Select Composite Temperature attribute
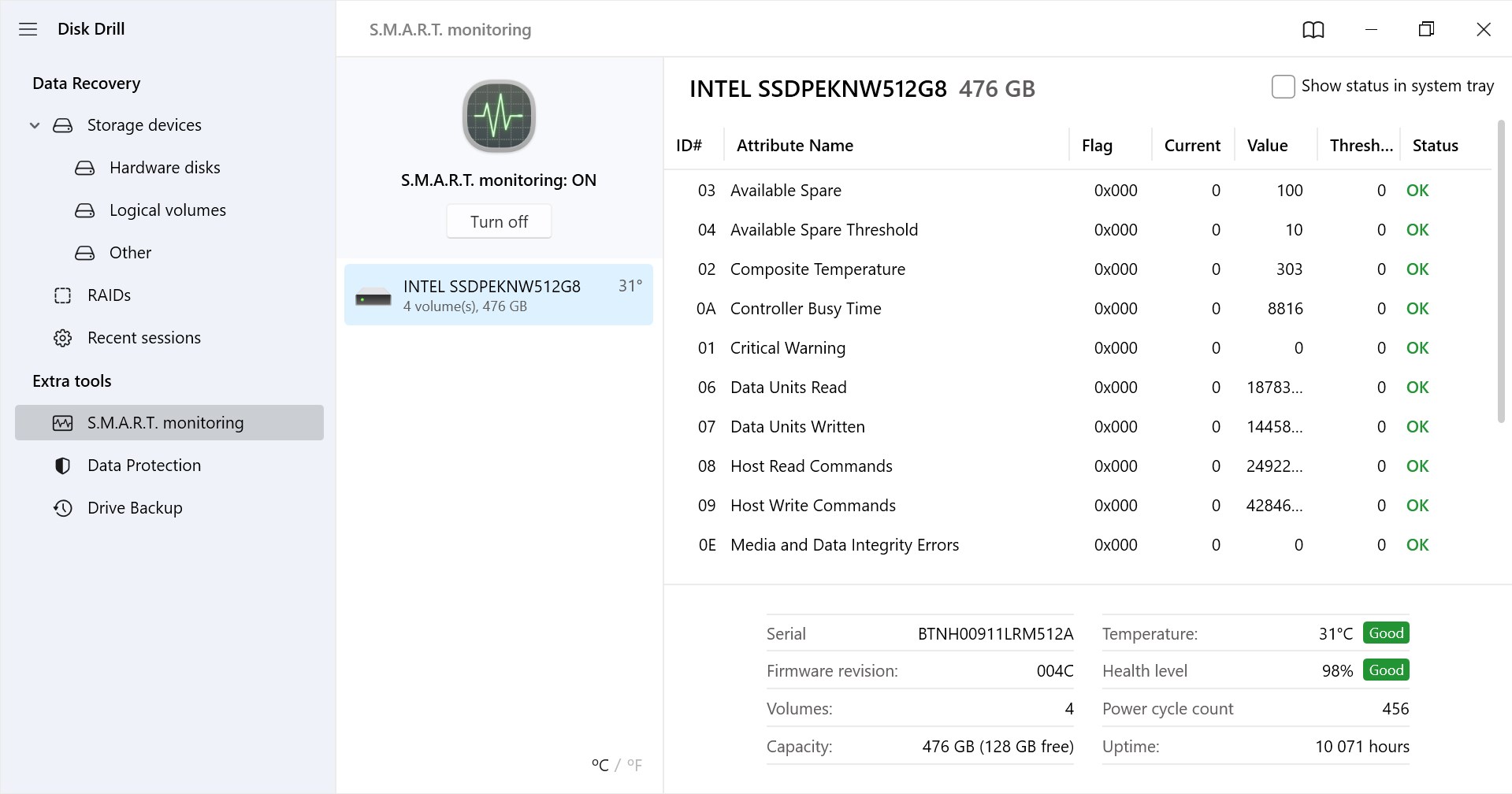 1077,269
